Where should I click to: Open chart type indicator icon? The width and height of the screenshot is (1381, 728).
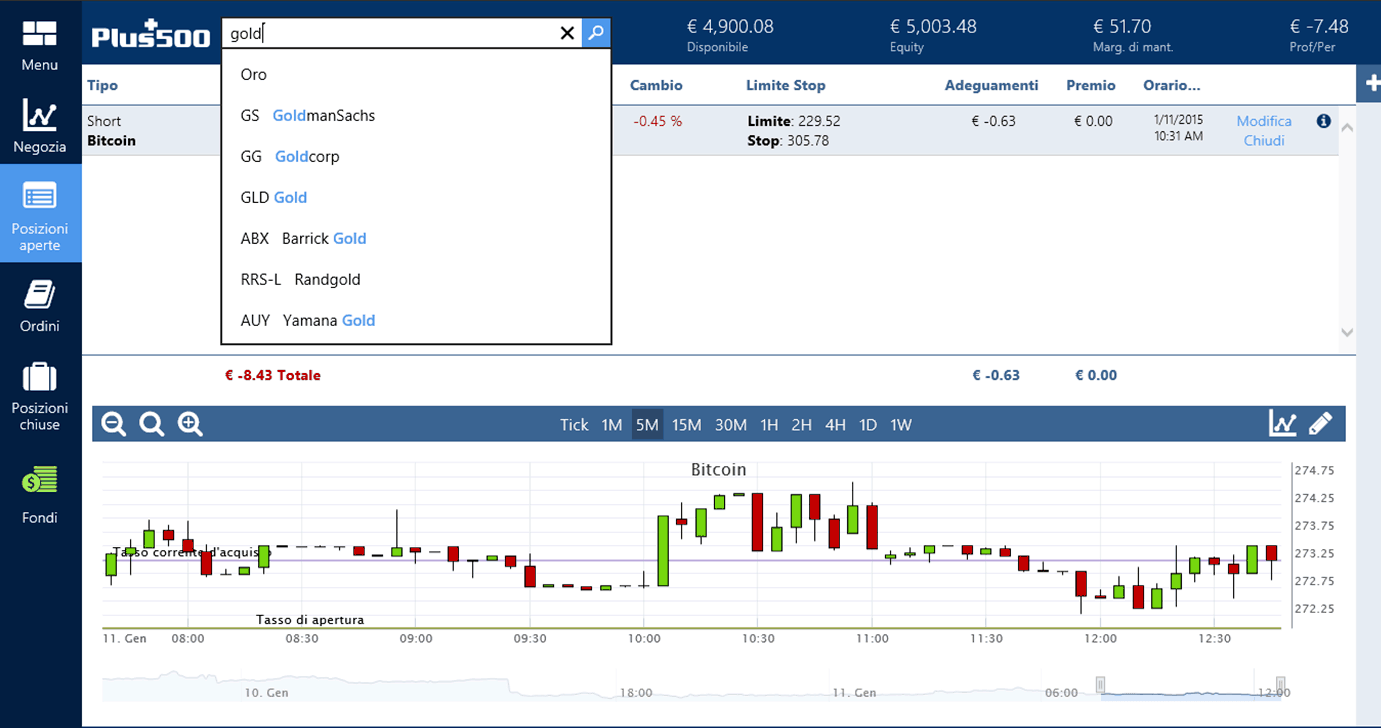click(x=1282, y=423)
